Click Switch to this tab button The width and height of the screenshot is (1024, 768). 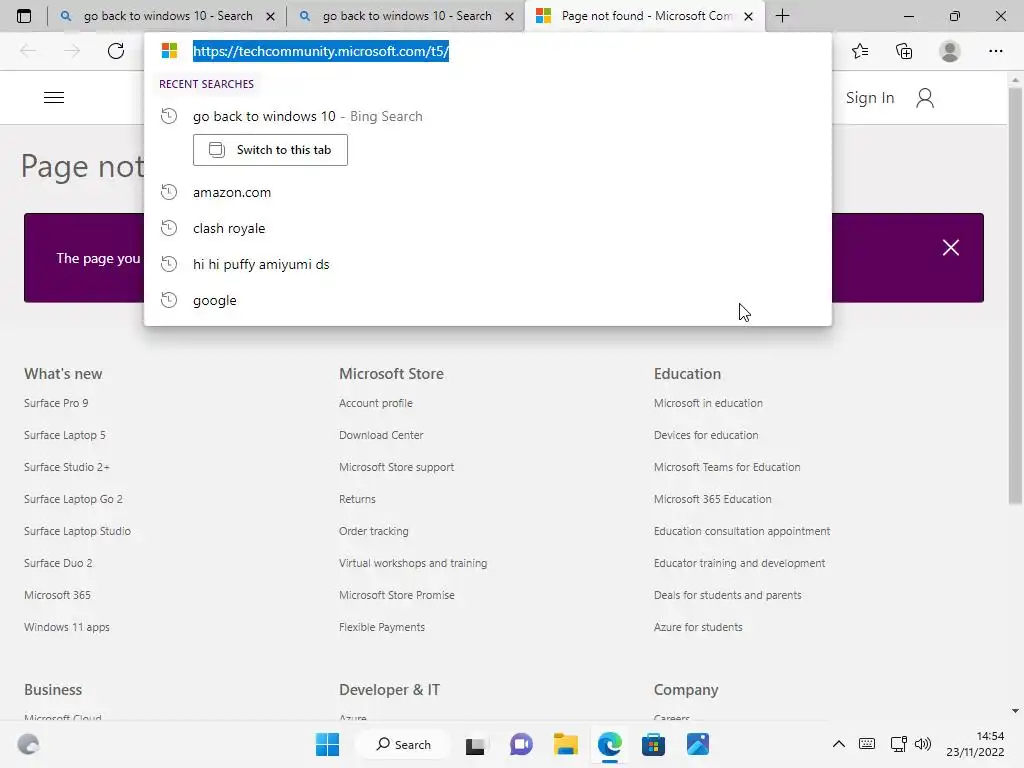coord(270,150)
